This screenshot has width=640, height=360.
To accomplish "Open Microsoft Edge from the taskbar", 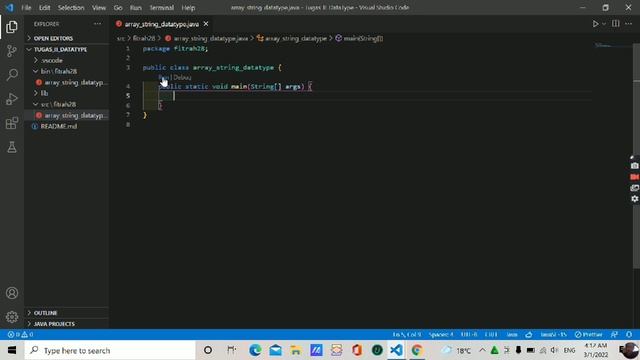I will pos(255,350).
